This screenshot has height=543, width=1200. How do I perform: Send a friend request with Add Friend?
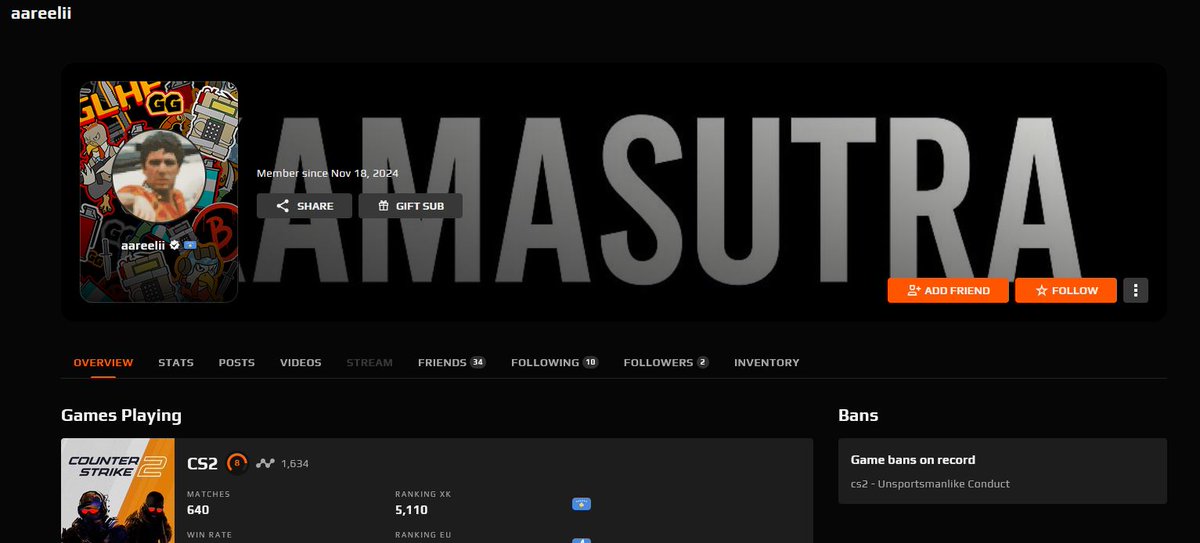948,290
